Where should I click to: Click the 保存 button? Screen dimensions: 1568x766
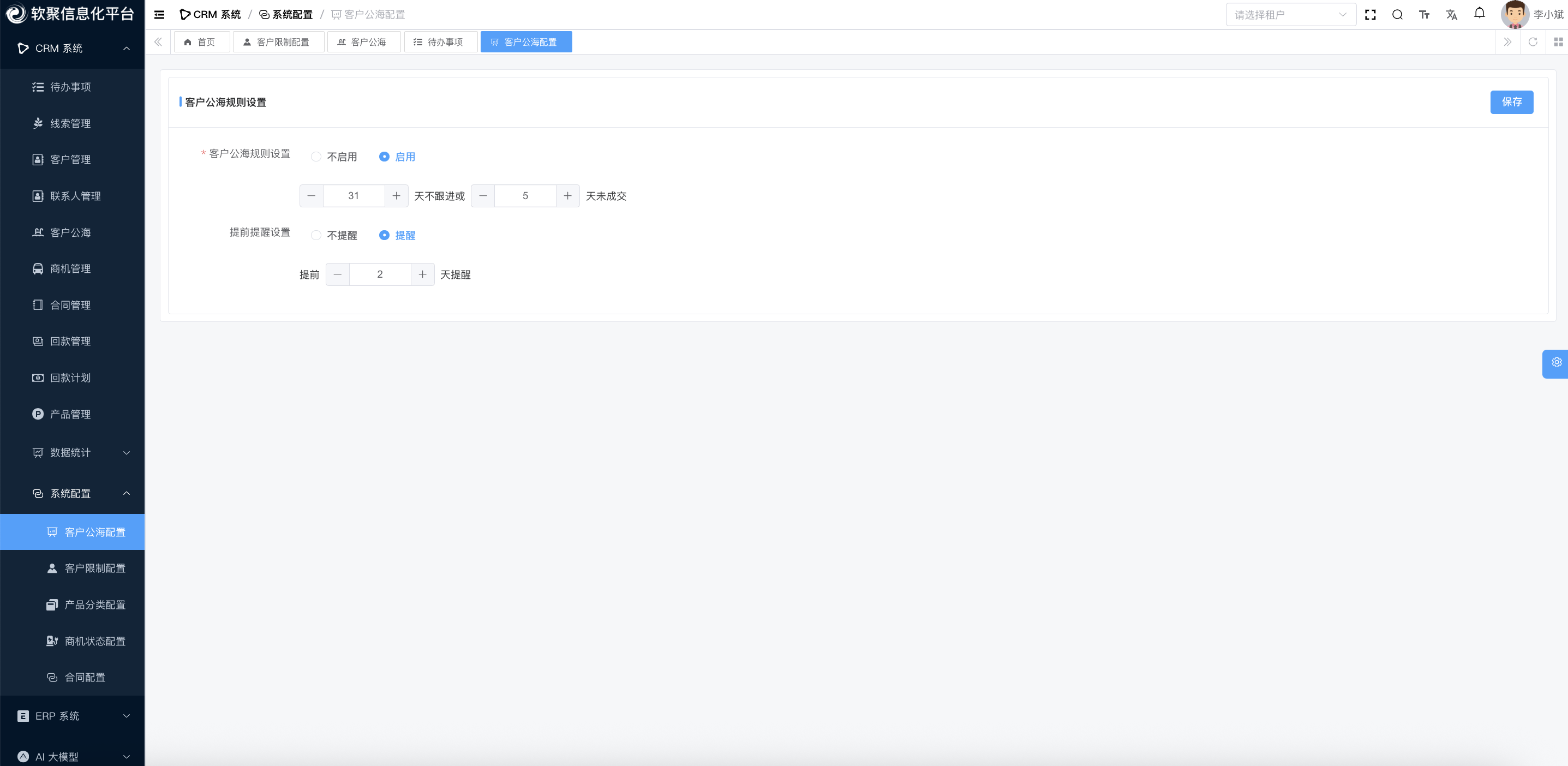[1511, 102]
